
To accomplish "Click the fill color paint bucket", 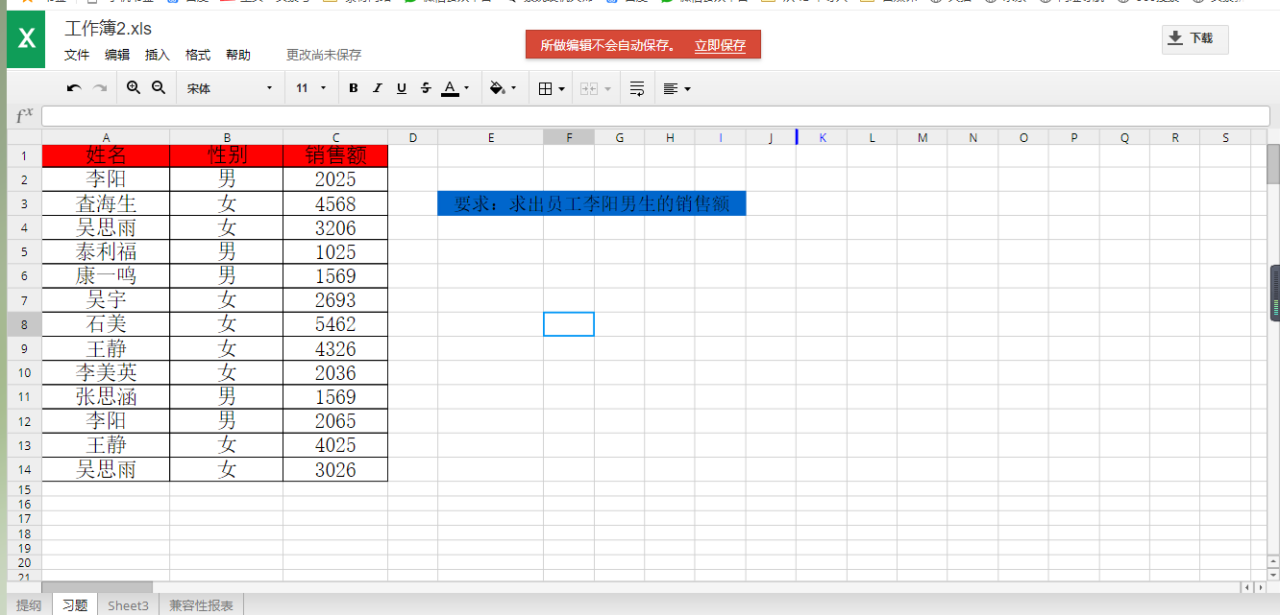I will [x=497, y=88].
